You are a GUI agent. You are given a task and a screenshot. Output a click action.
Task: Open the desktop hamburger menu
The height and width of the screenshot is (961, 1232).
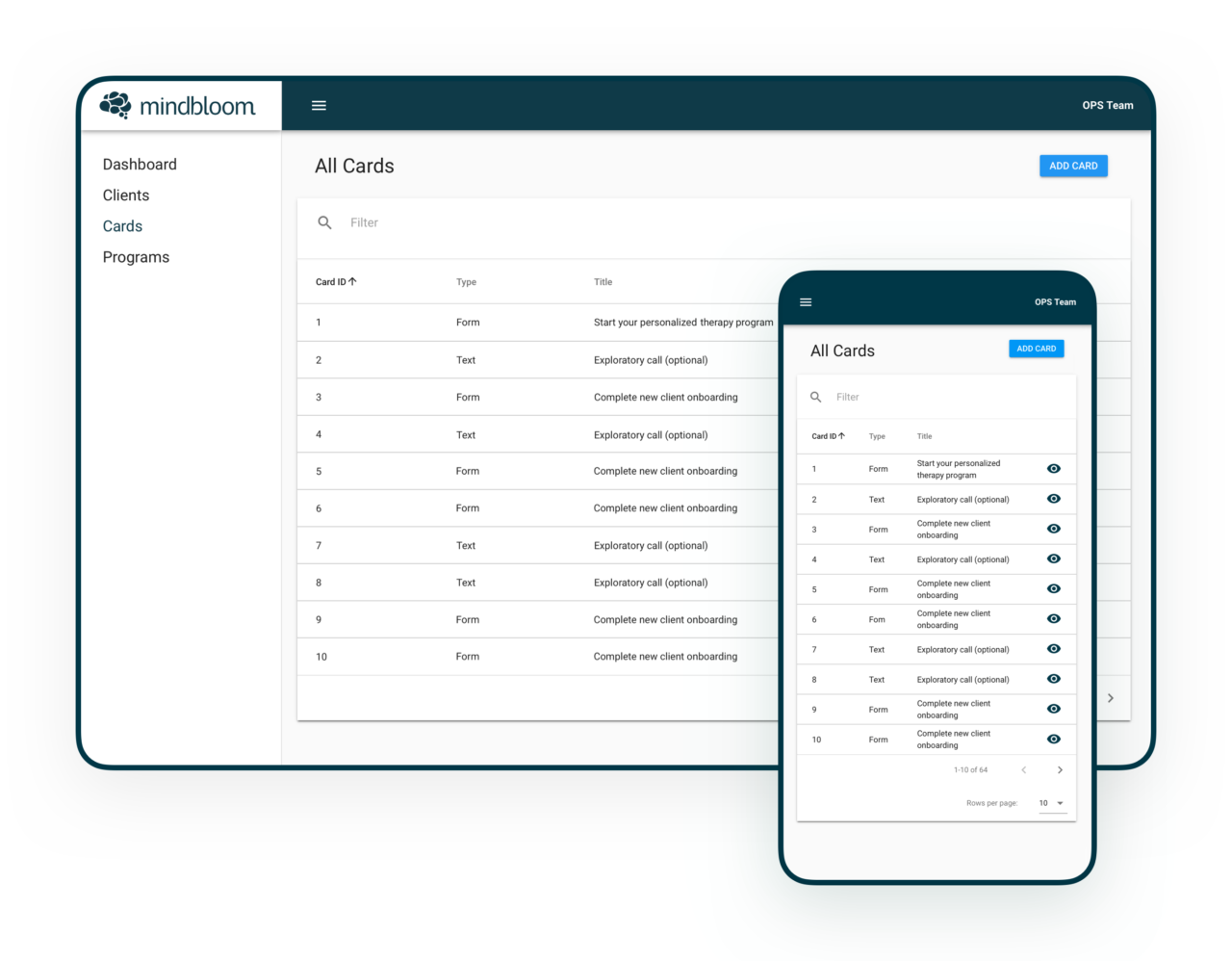pos(319,106)
